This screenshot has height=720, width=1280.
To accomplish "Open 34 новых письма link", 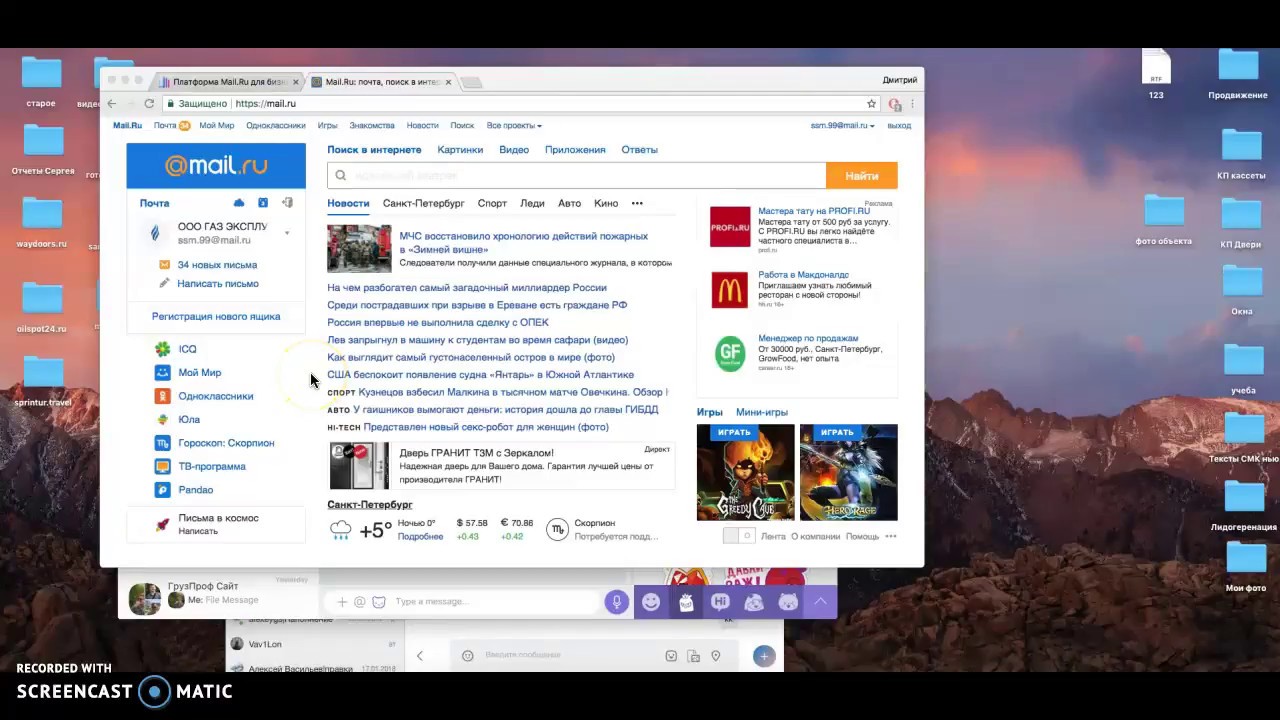I will pos(217,265).
